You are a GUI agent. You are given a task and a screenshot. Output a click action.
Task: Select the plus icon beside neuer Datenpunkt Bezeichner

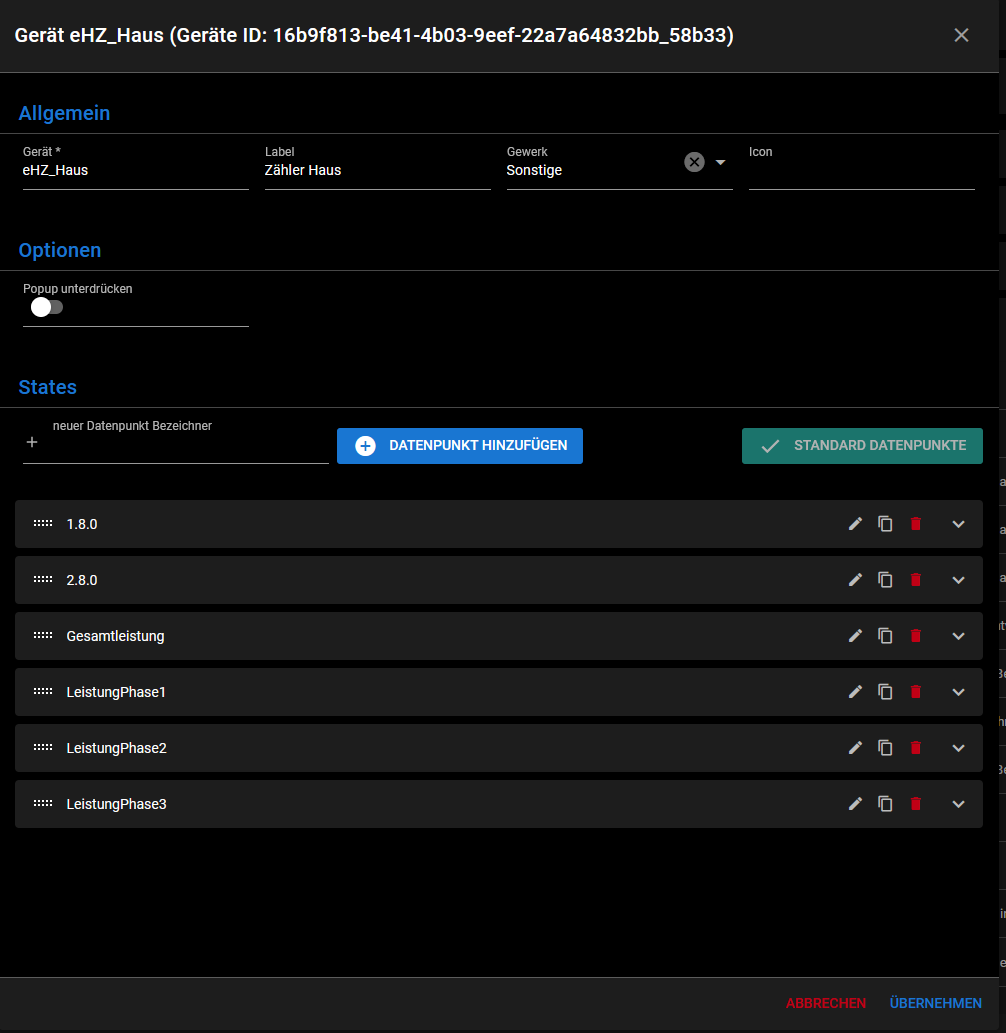point(31,441)
